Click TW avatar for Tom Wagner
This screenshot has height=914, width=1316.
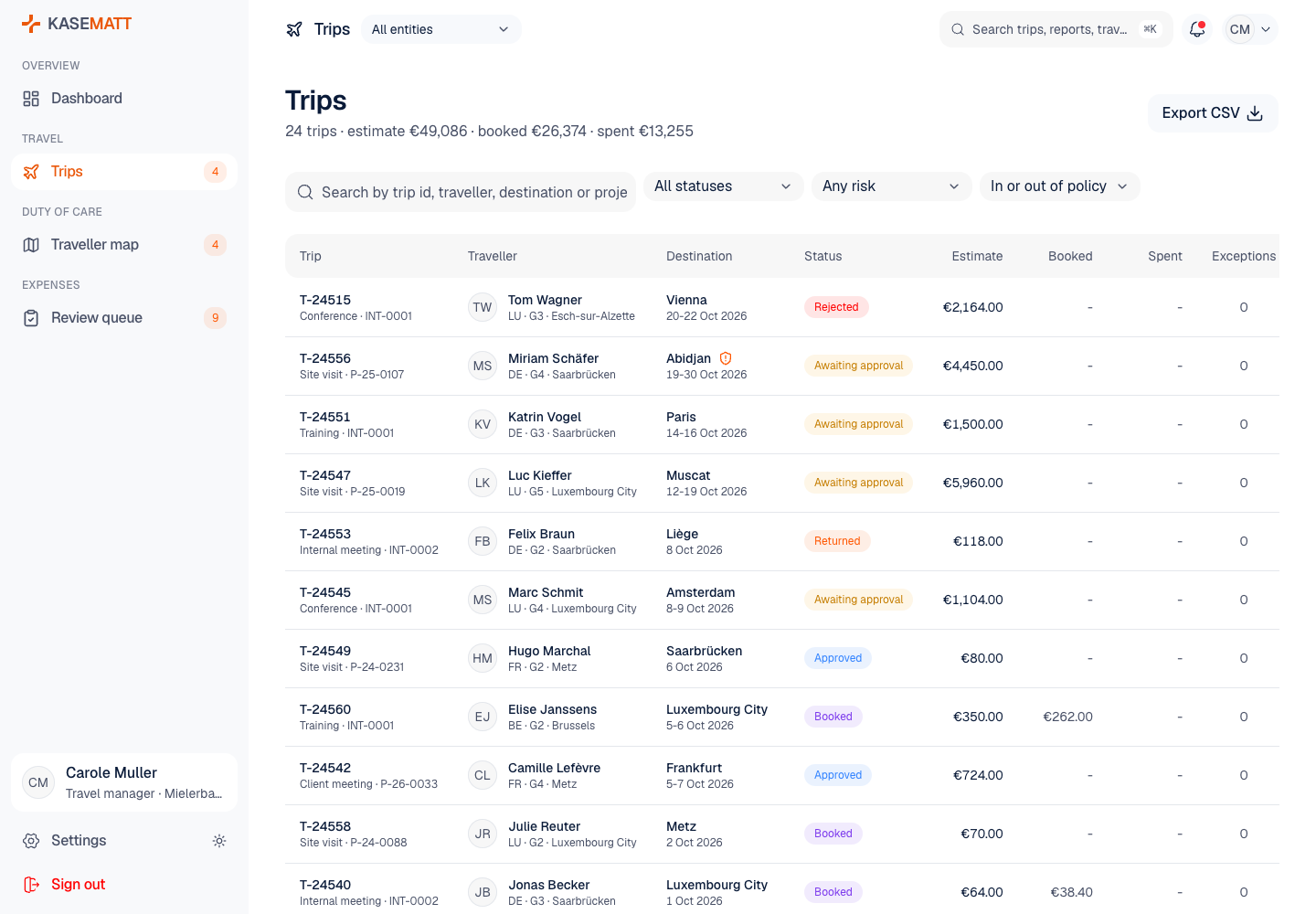[x=483, y=307]
